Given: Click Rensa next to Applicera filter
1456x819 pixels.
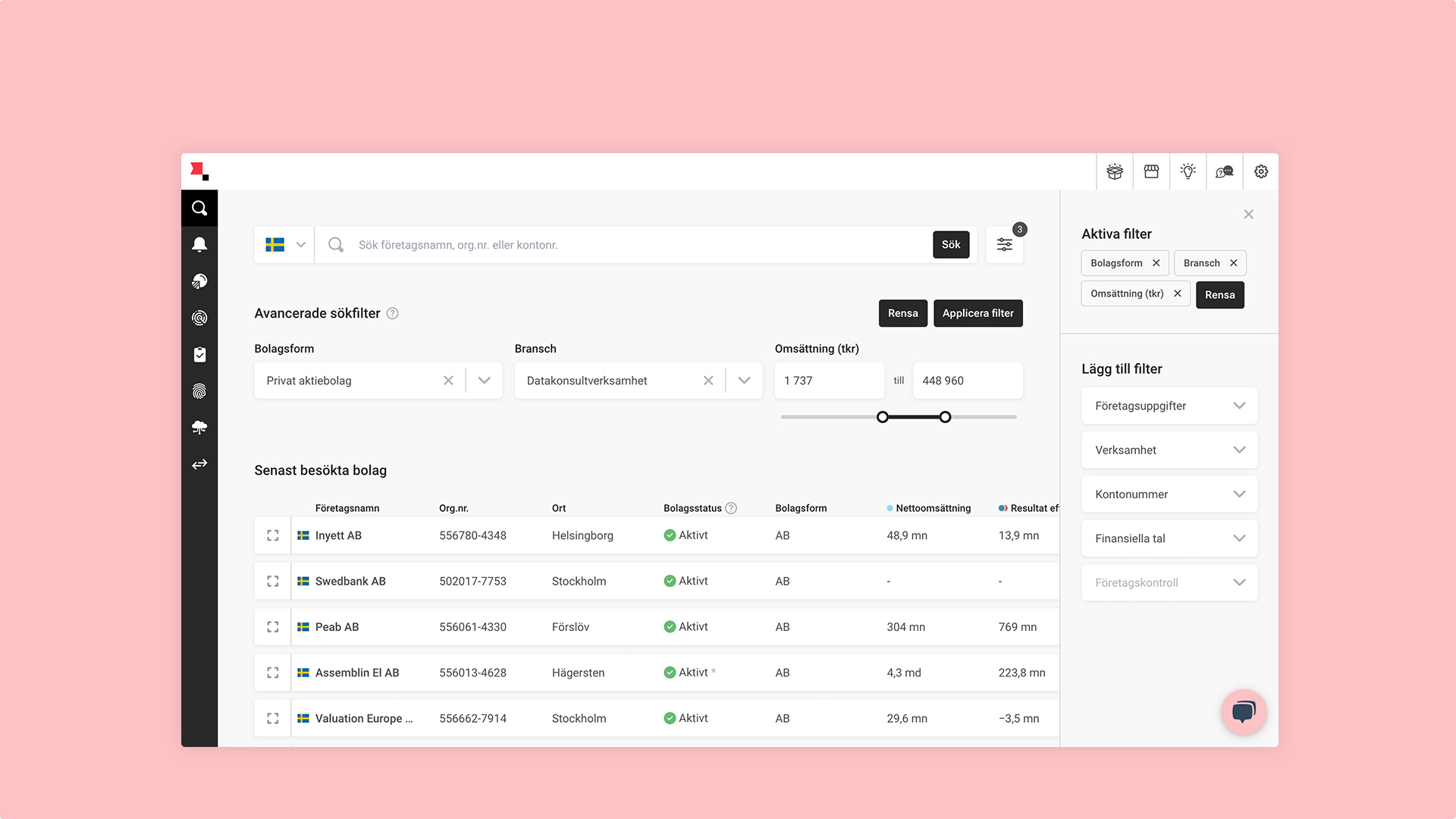Looking at the screenshot, I should point(902,313).
